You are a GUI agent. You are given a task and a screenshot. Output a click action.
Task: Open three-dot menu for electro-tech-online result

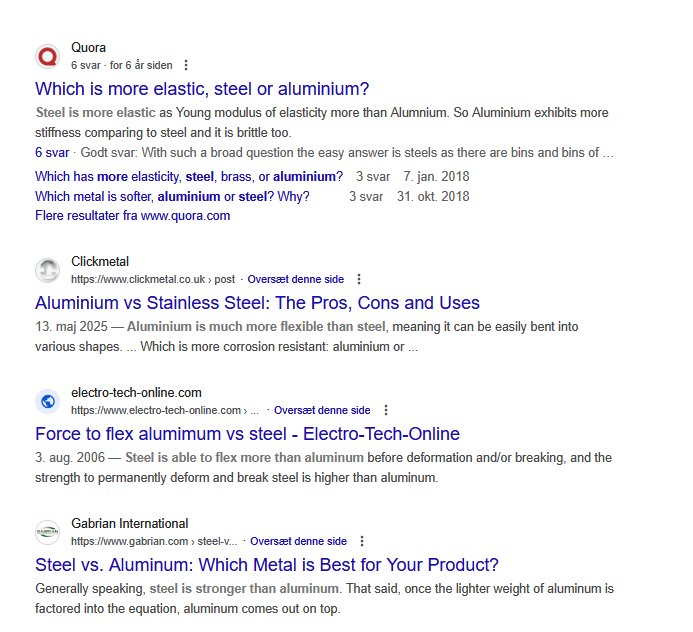click(x=386, y=410)
